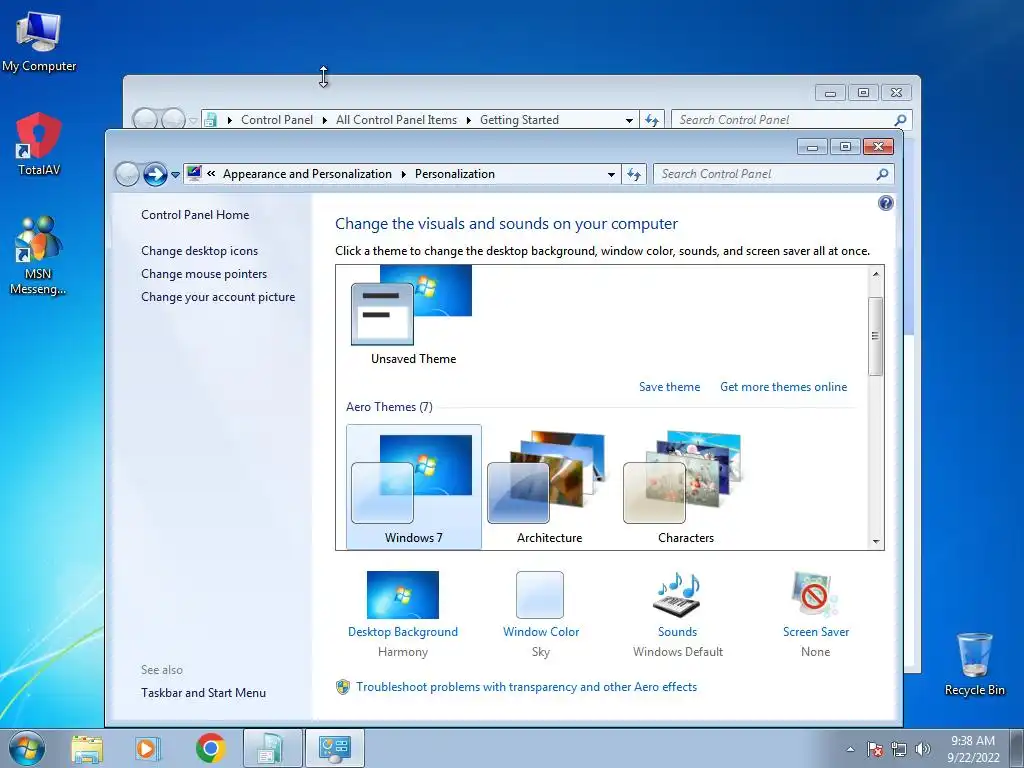1024x768 pixels.
Task: Switch to the Getting Started taskbar button
Action: pos(272,748)
